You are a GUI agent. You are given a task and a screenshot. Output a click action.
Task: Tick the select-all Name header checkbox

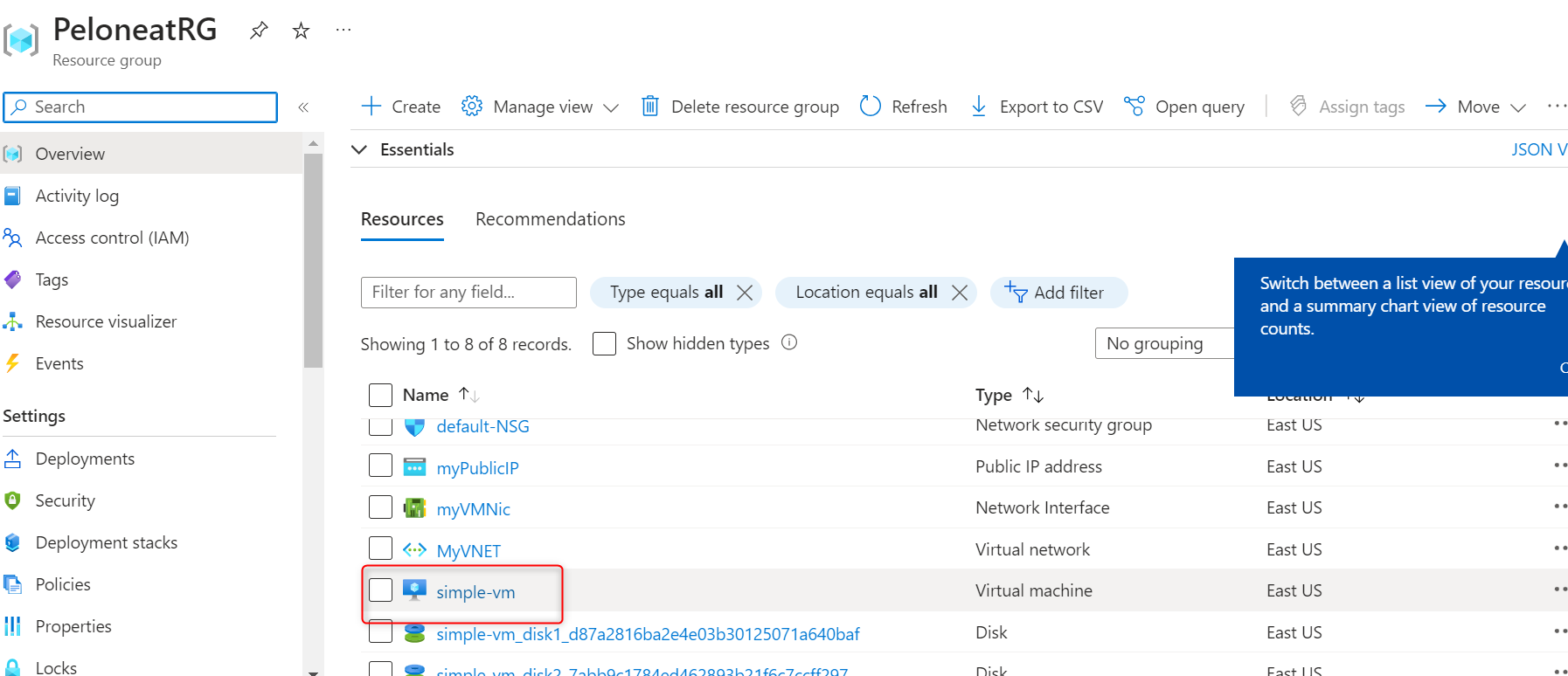click(x=380, y=395)
